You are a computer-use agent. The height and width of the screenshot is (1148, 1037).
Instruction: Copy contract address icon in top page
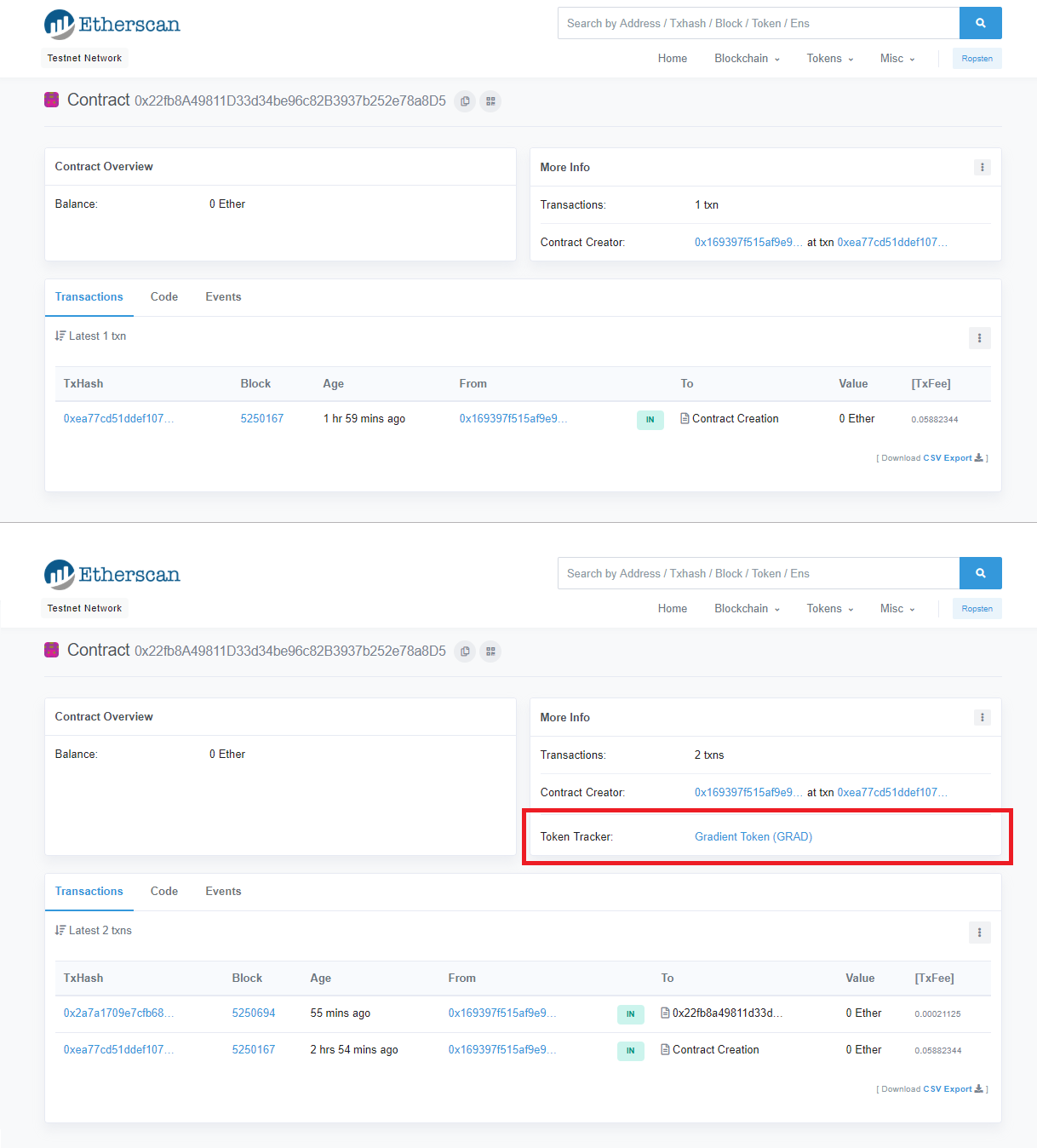[465, 101]
